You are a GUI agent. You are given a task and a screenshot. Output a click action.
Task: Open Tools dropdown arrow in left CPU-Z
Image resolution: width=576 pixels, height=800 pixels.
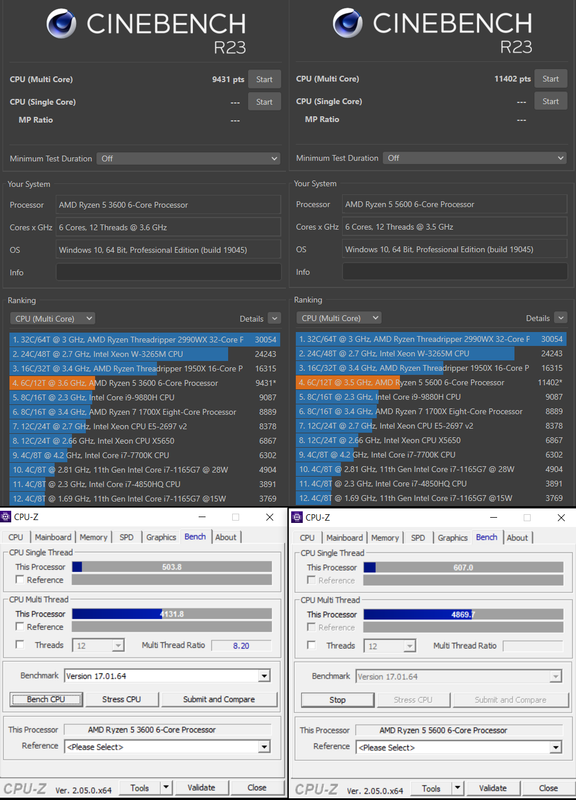(166, 788)
